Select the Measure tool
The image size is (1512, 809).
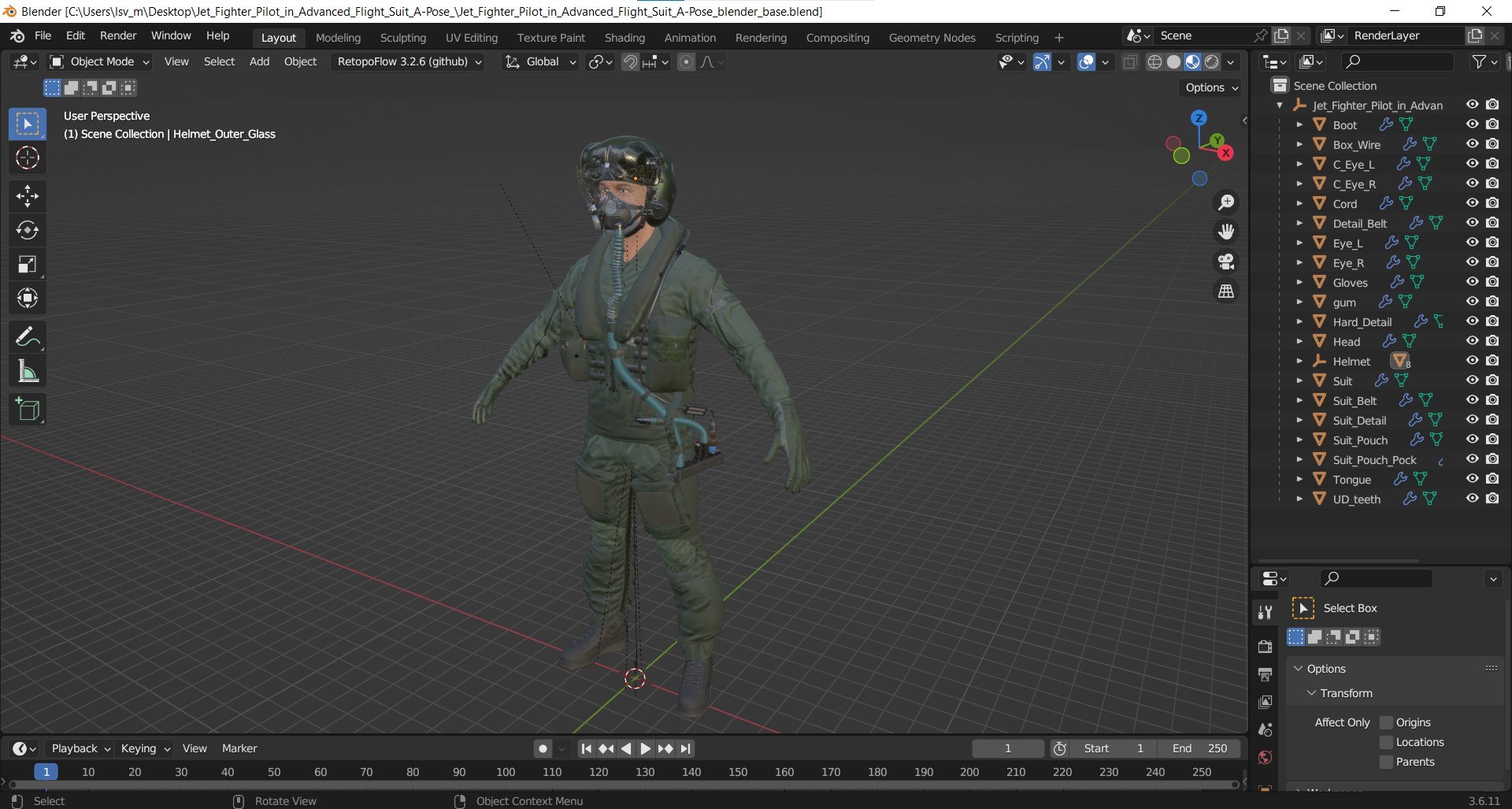coord(28,371)
